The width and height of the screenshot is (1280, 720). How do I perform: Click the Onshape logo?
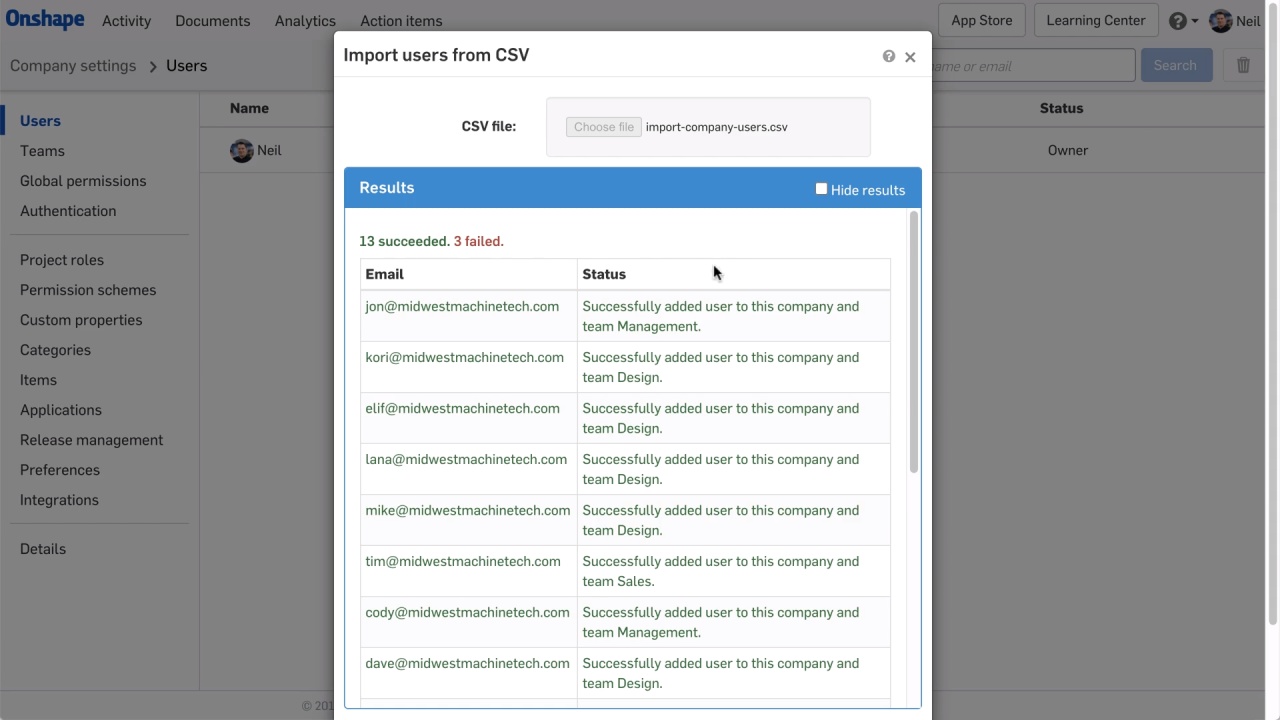(45, 19)
